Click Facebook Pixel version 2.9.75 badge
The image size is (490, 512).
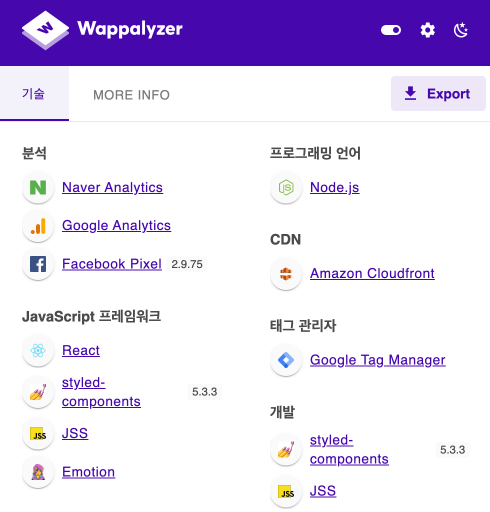pyautogui.click(x=187, y=264)
